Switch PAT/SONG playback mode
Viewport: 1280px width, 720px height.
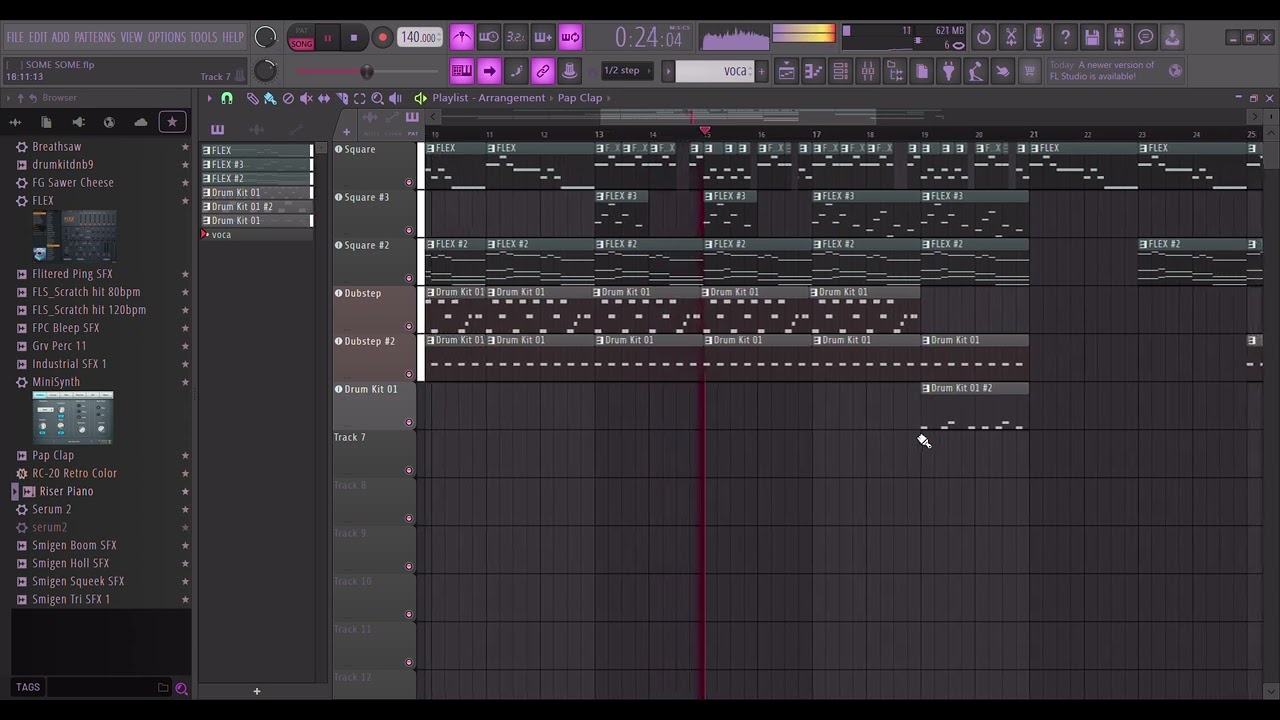click(x=301, y=39)
